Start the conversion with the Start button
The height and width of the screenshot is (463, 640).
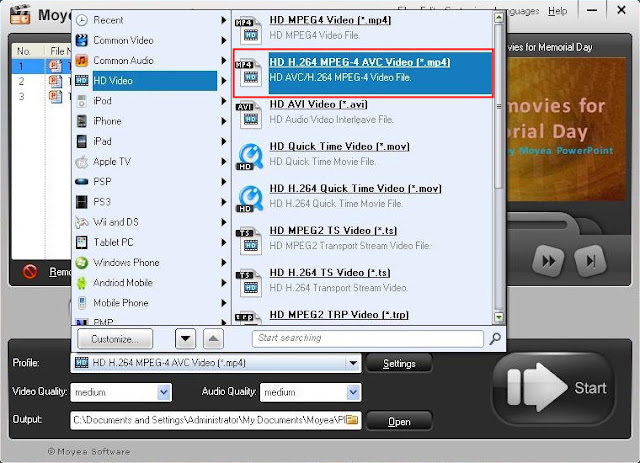click(x=553, y=388)
